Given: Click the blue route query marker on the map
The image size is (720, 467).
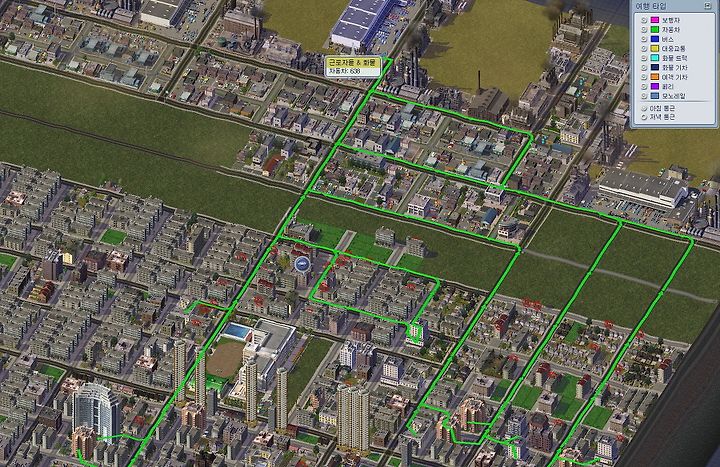Looking at the screenshot, I should (302, 264).
